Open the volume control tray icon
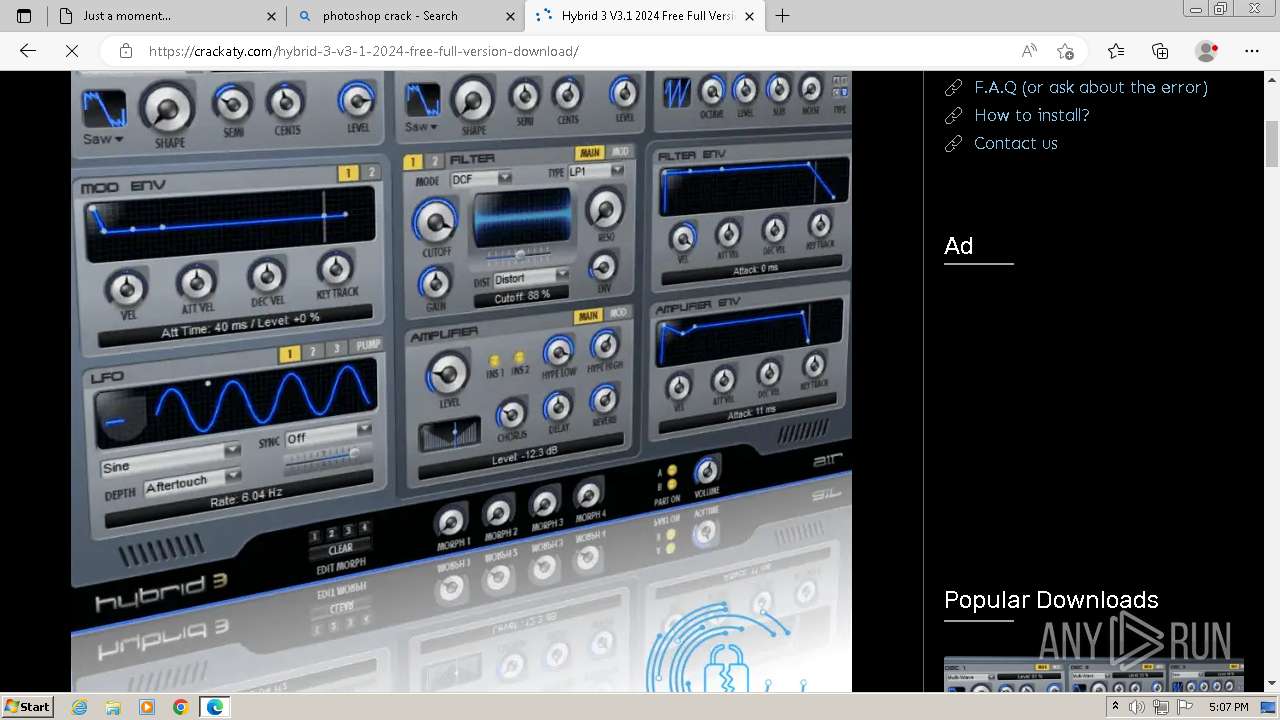Image resolution: width=1280 pixels, height=720 pixels. pyautogui.click(x=1137, y=707)
